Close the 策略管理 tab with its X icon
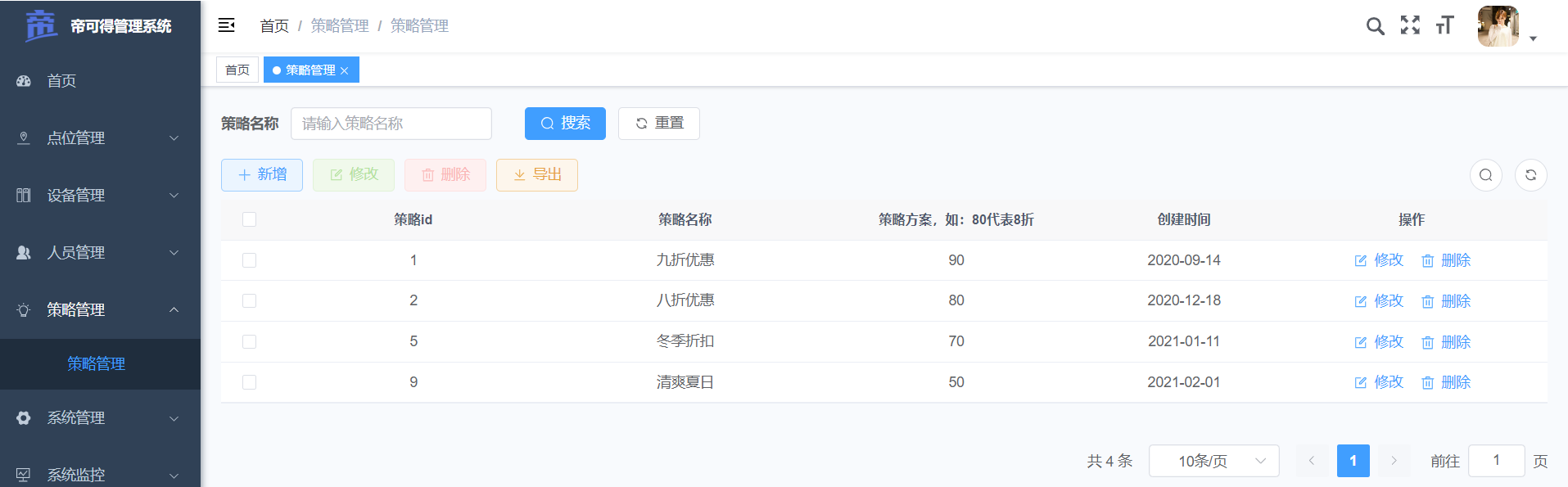Screen dimensions: 1568x487 (x=345, y=71)
